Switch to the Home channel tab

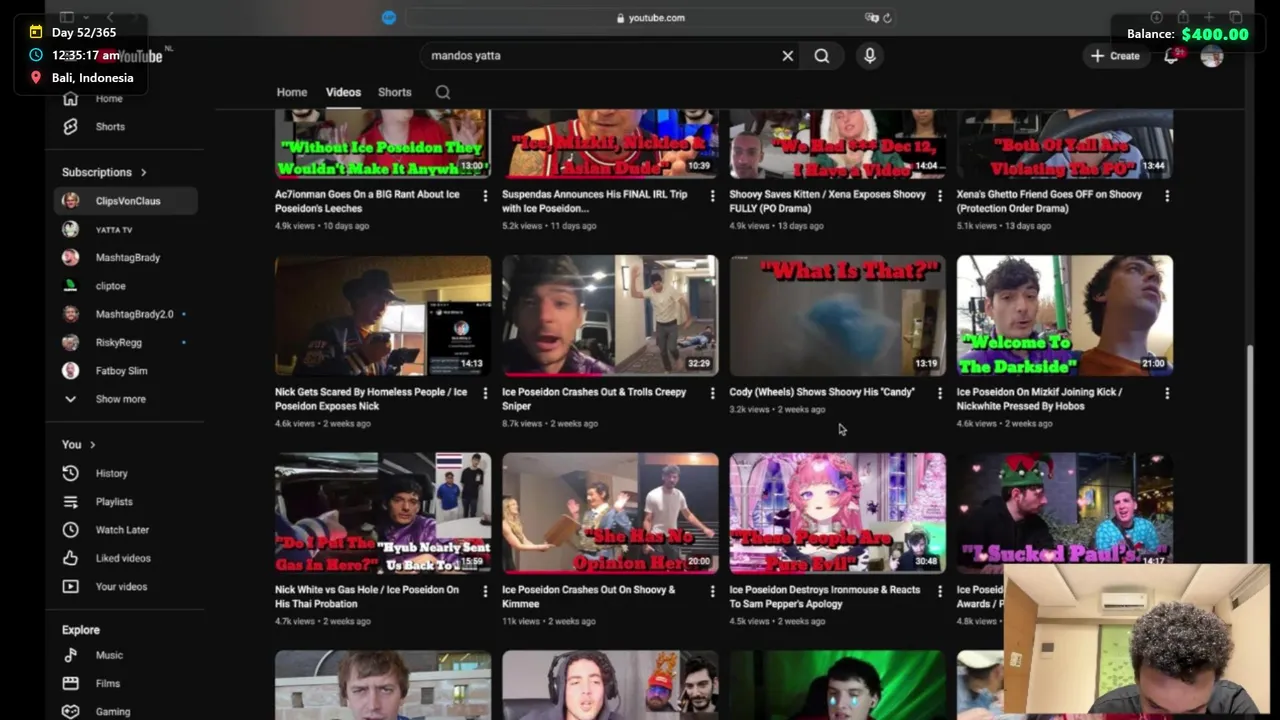[x=292, y=92]
